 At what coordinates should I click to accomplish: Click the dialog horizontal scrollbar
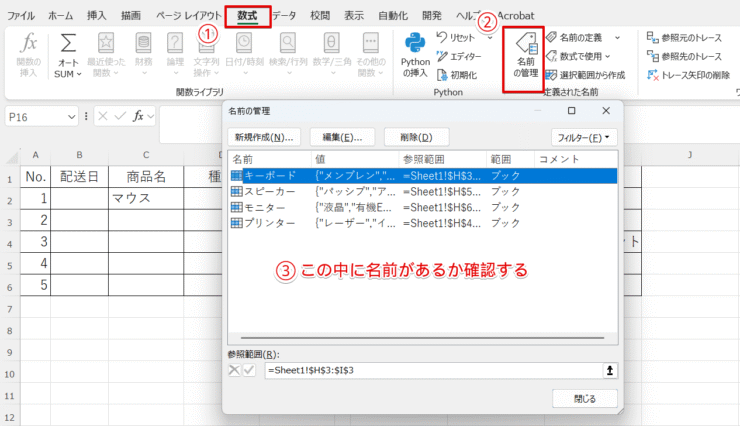(422, 338)
